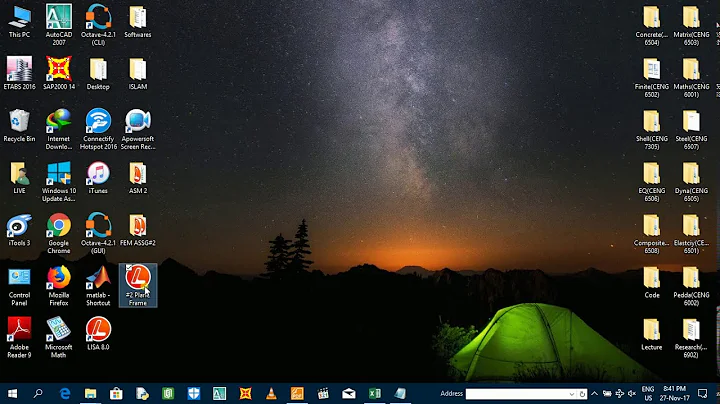The width and height of the screenshot is (720, 404).
Task: Launch SAP2000 14 shortcut
Action: [x=59, y=73]
